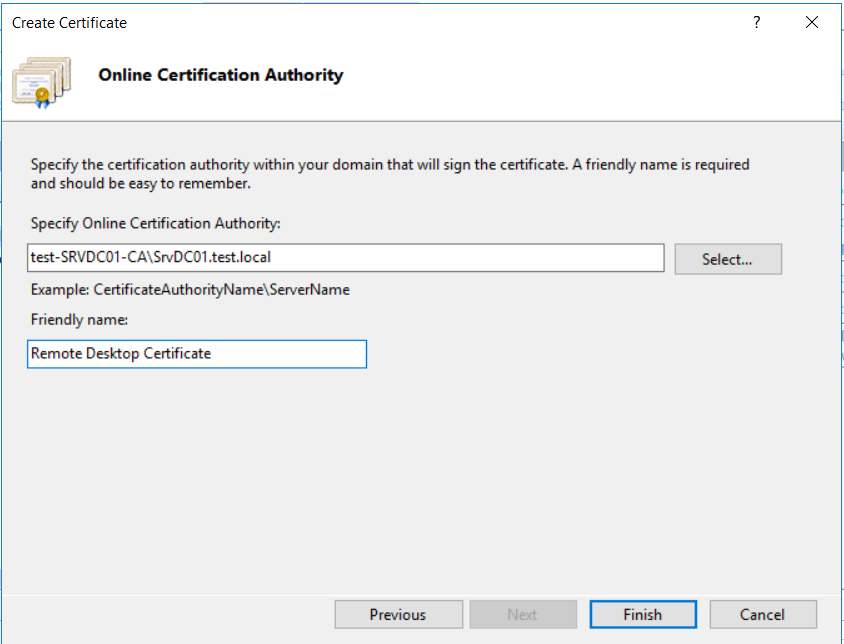This screenshot has height=644, width=844.
Task: Click the instruction paragraph about signing the certificate
Action: click(390, 174)
